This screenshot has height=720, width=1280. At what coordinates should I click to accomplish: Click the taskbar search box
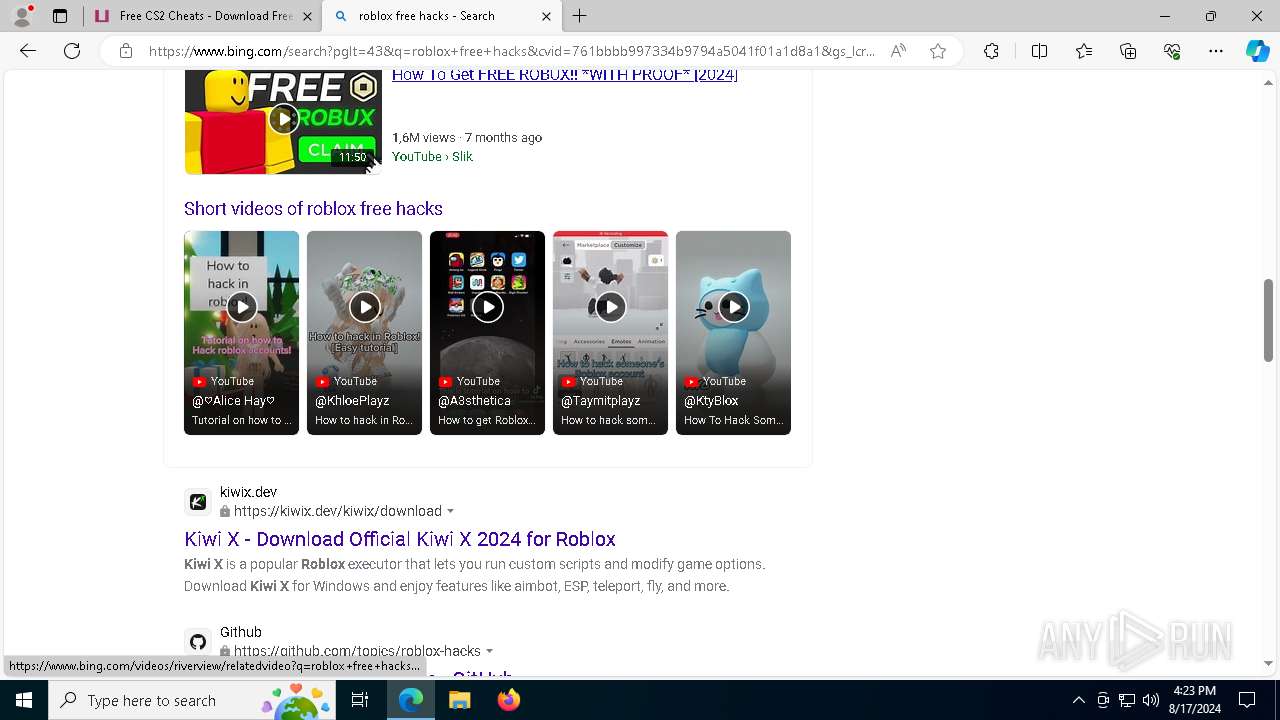click(x=194, y=700)
